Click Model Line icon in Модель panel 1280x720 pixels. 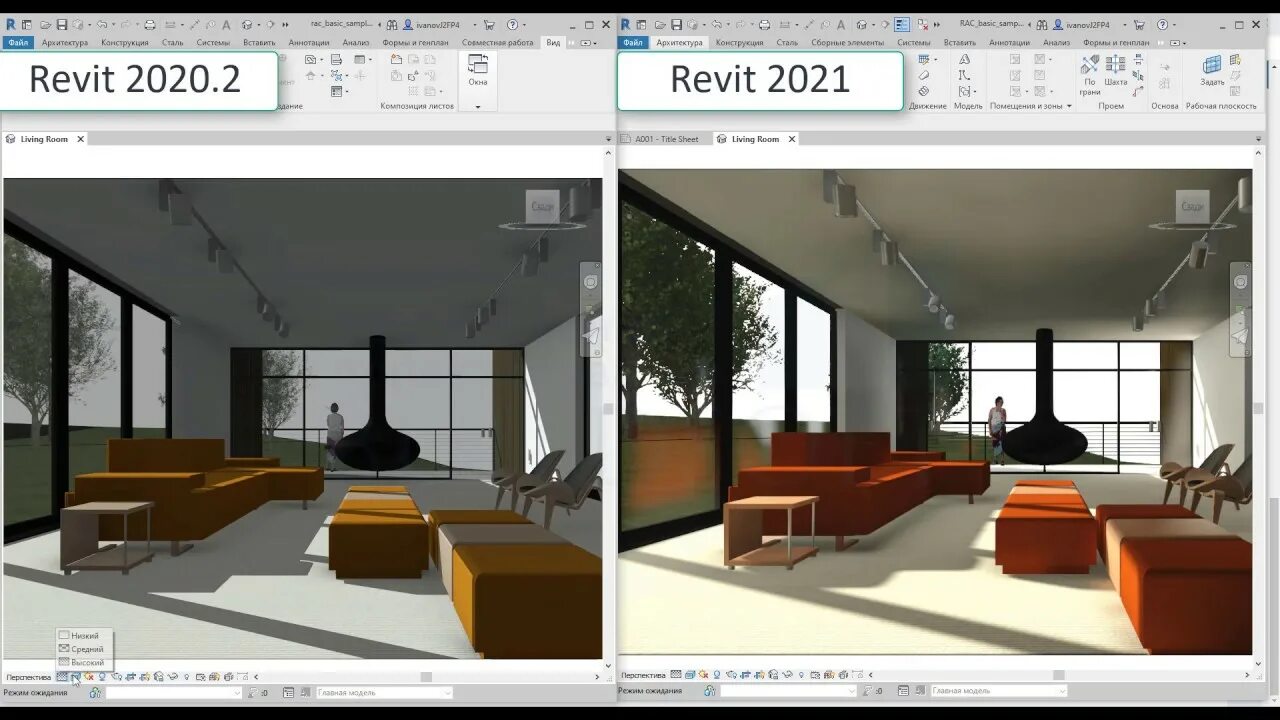click(x=964, y=75)
